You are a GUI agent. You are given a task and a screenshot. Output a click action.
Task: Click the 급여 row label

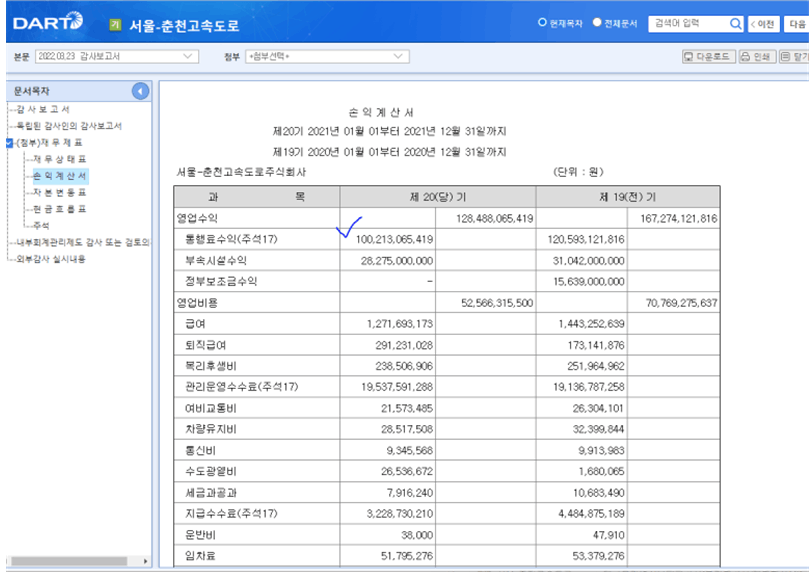coord(195,324)
